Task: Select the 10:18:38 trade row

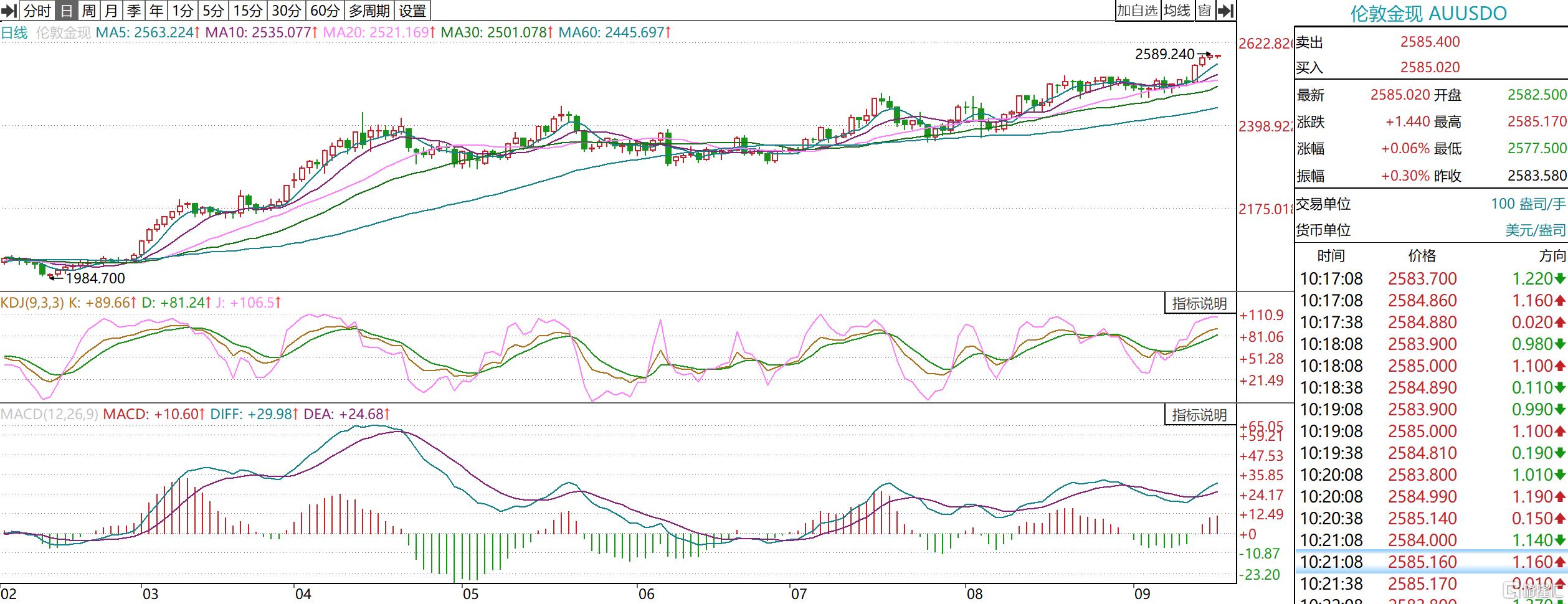Action: pos(1432,388)
